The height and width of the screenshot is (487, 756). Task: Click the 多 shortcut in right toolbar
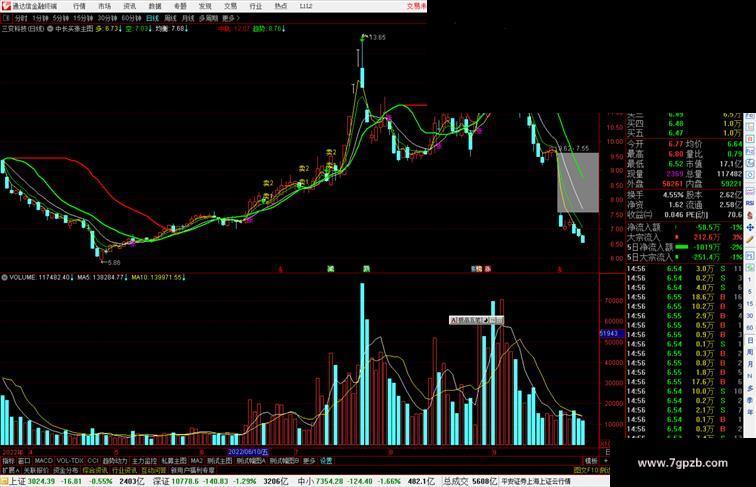pyautogui.click(x=750, y=388)
